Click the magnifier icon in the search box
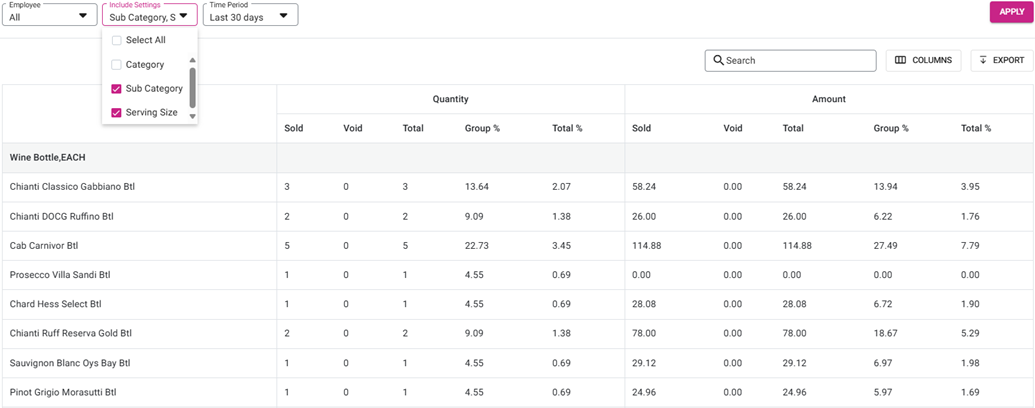This screenshot has width=1035, height=408. 718,60
